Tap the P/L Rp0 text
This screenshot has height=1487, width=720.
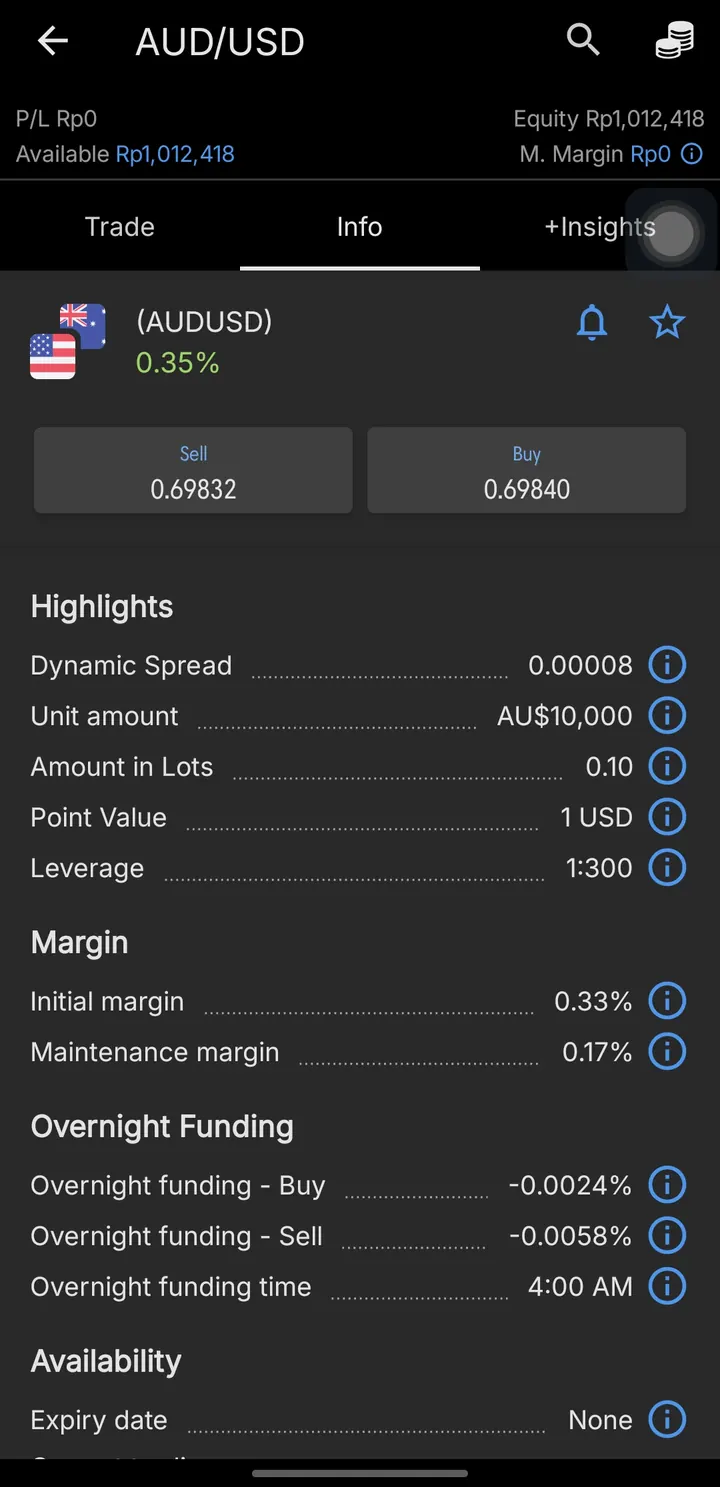(56, 119)
